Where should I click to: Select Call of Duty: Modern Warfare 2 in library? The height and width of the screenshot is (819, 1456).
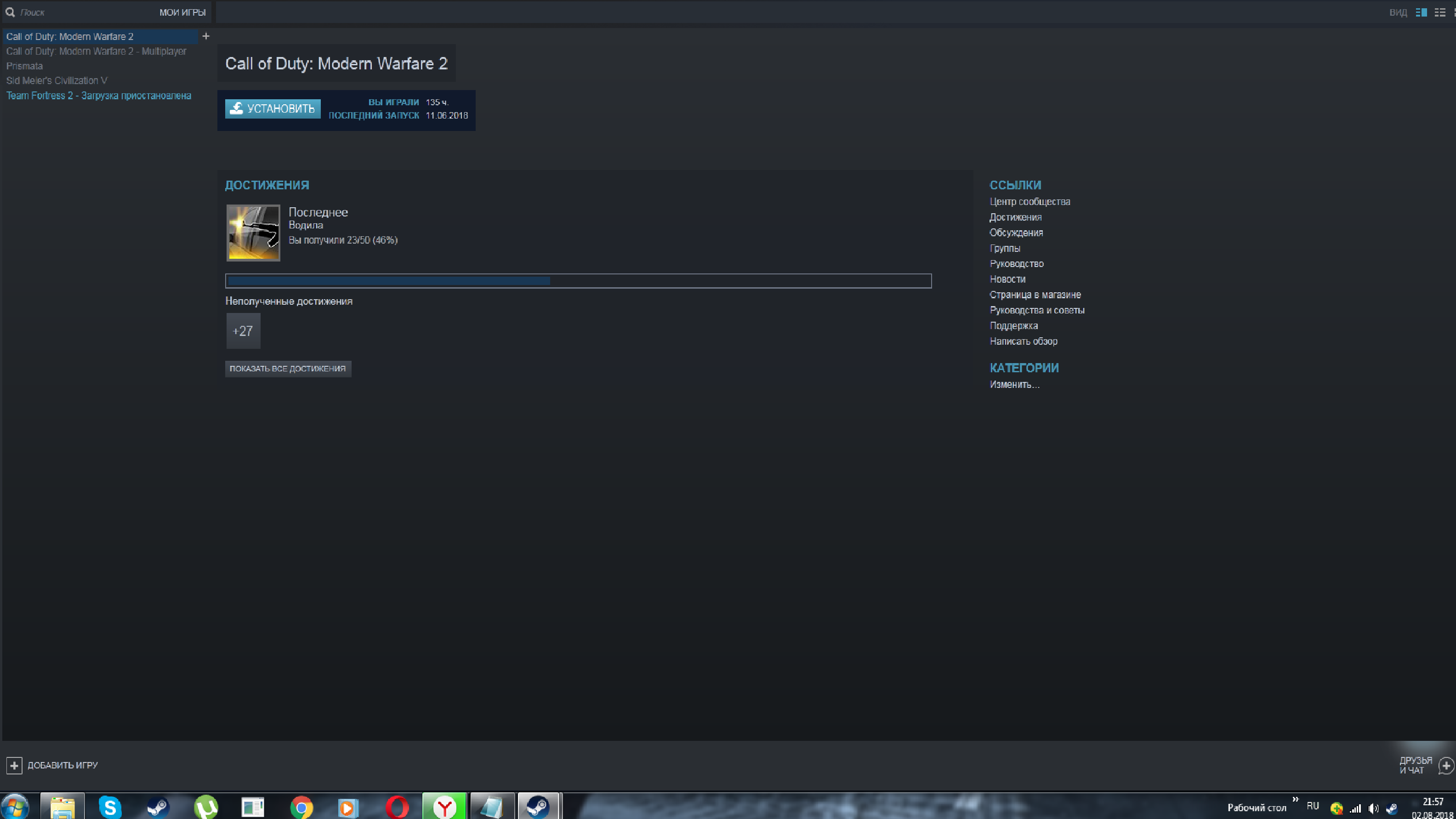(x=100, y=36)
